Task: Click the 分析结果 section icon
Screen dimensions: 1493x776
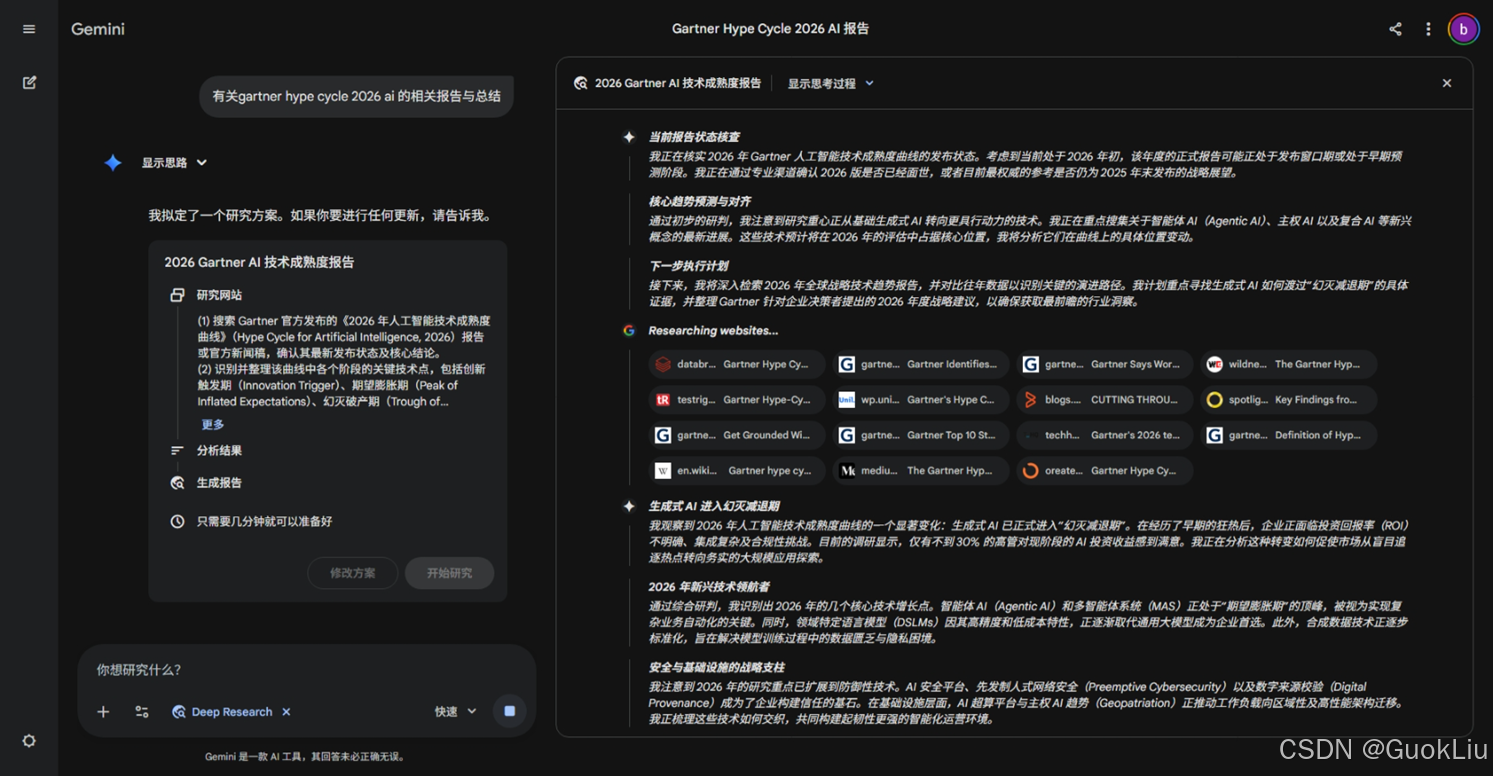Action: [177, 451]
